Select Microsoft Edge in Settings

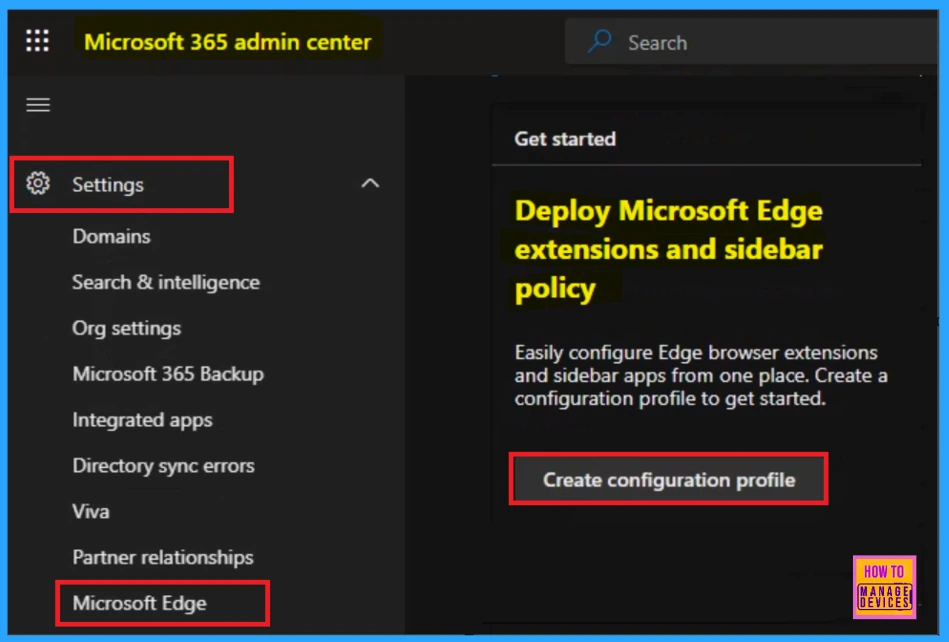pyautogui.click(x=140, y=603)
